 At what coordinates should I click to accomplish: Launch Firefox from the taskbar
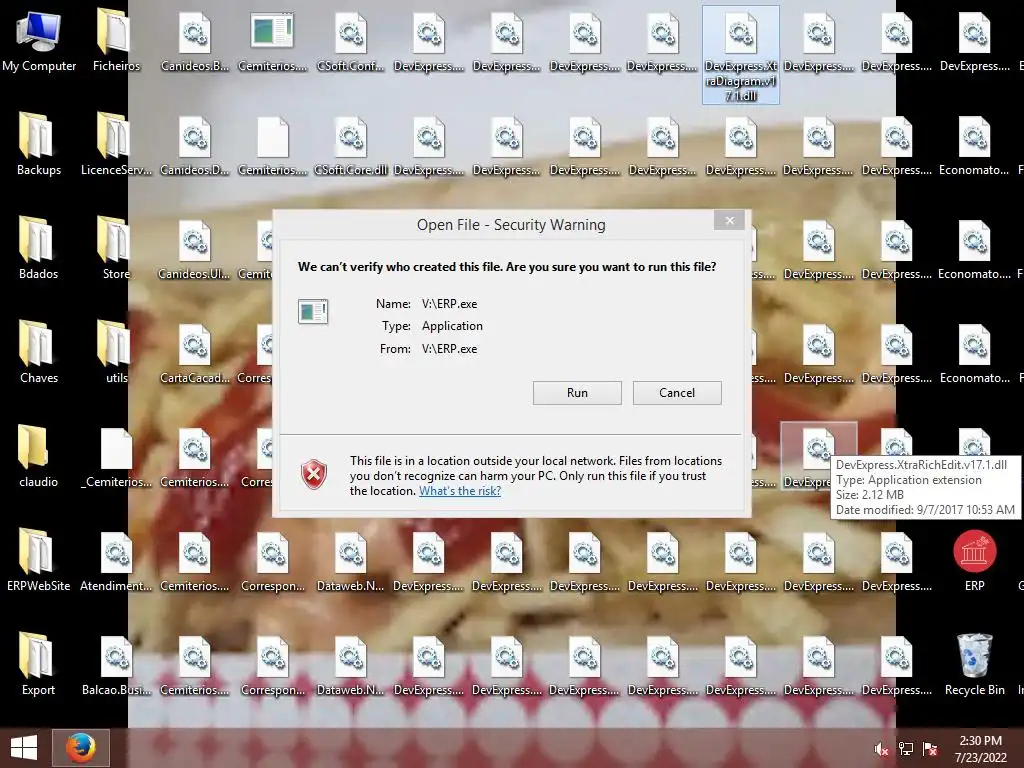81,748
